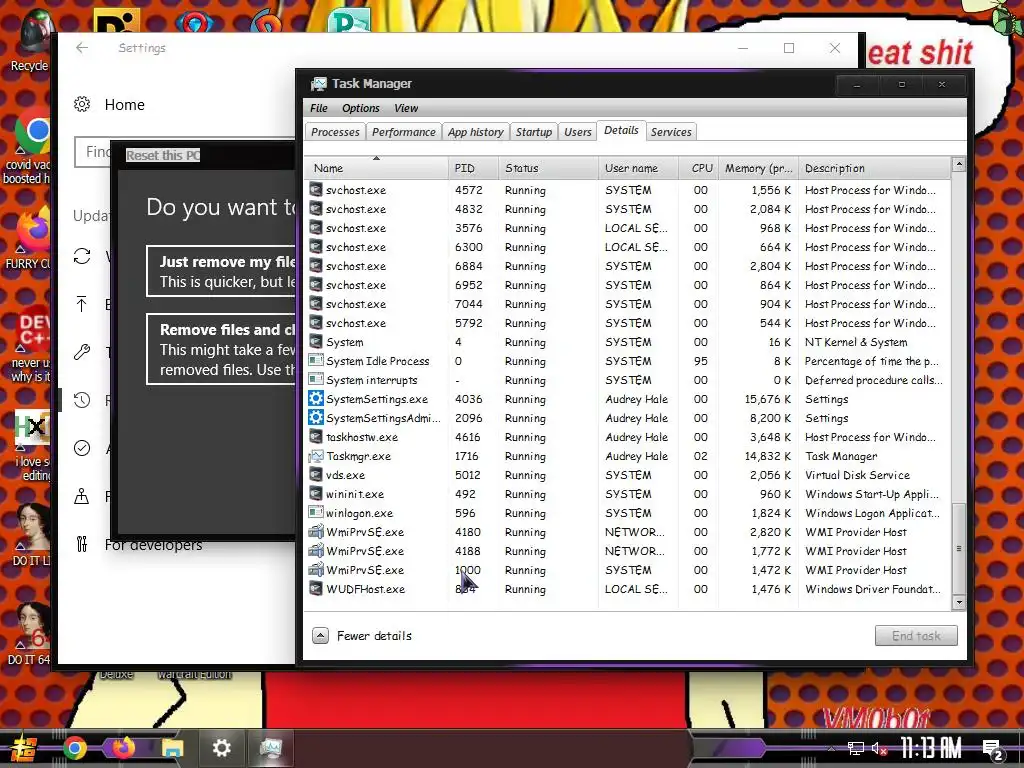Image resolution: width=1024 pixels, height=768 pixels.
Task: Select the svchost.exe row with PID 6884
Action: pos(628,266)
